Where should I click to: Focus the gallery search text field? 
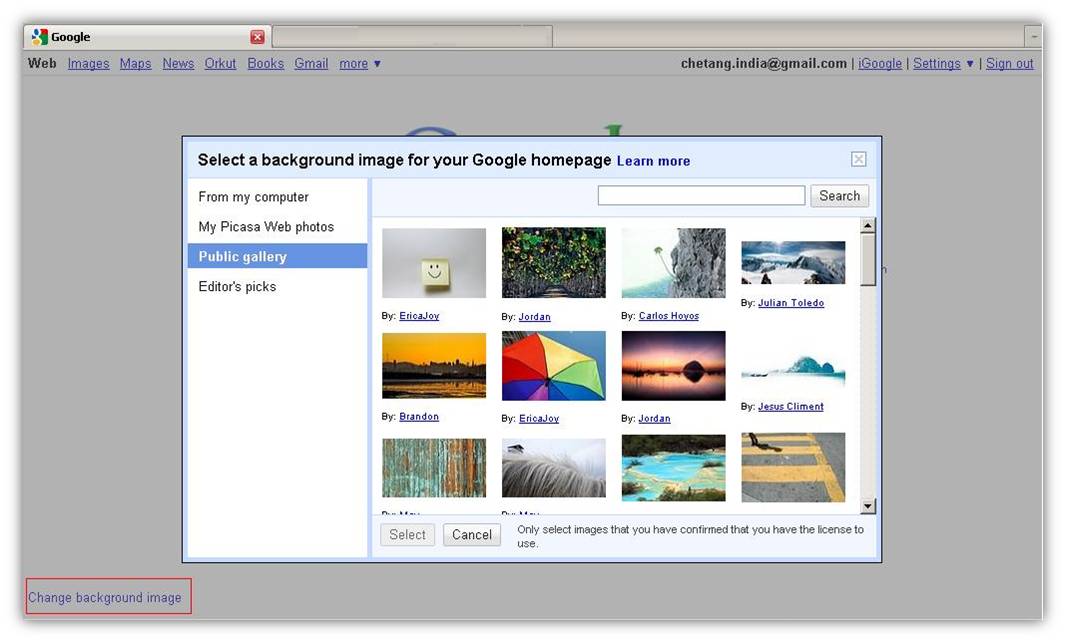click(702, 196)
